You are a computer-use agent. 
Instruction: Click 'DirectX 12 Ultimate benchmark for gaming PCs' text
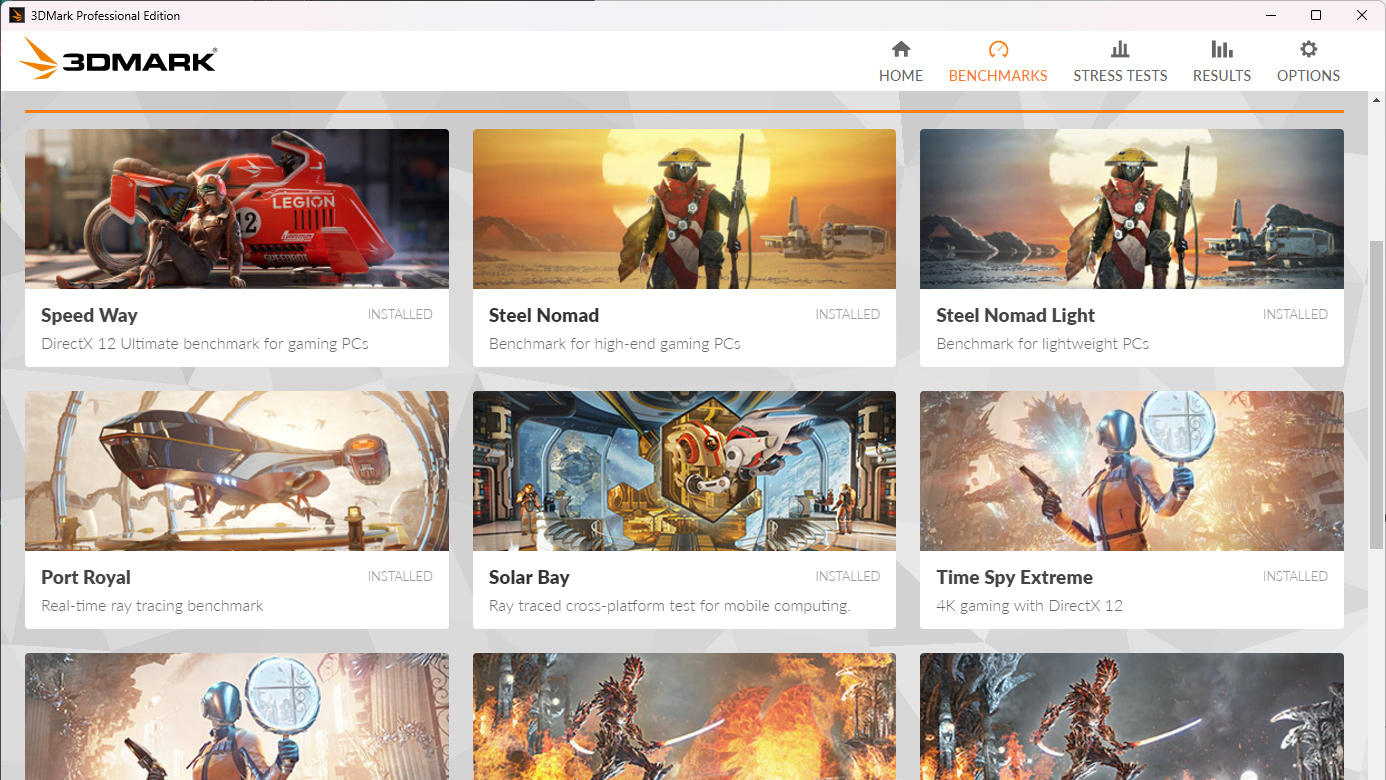click(x=205, y=344)
